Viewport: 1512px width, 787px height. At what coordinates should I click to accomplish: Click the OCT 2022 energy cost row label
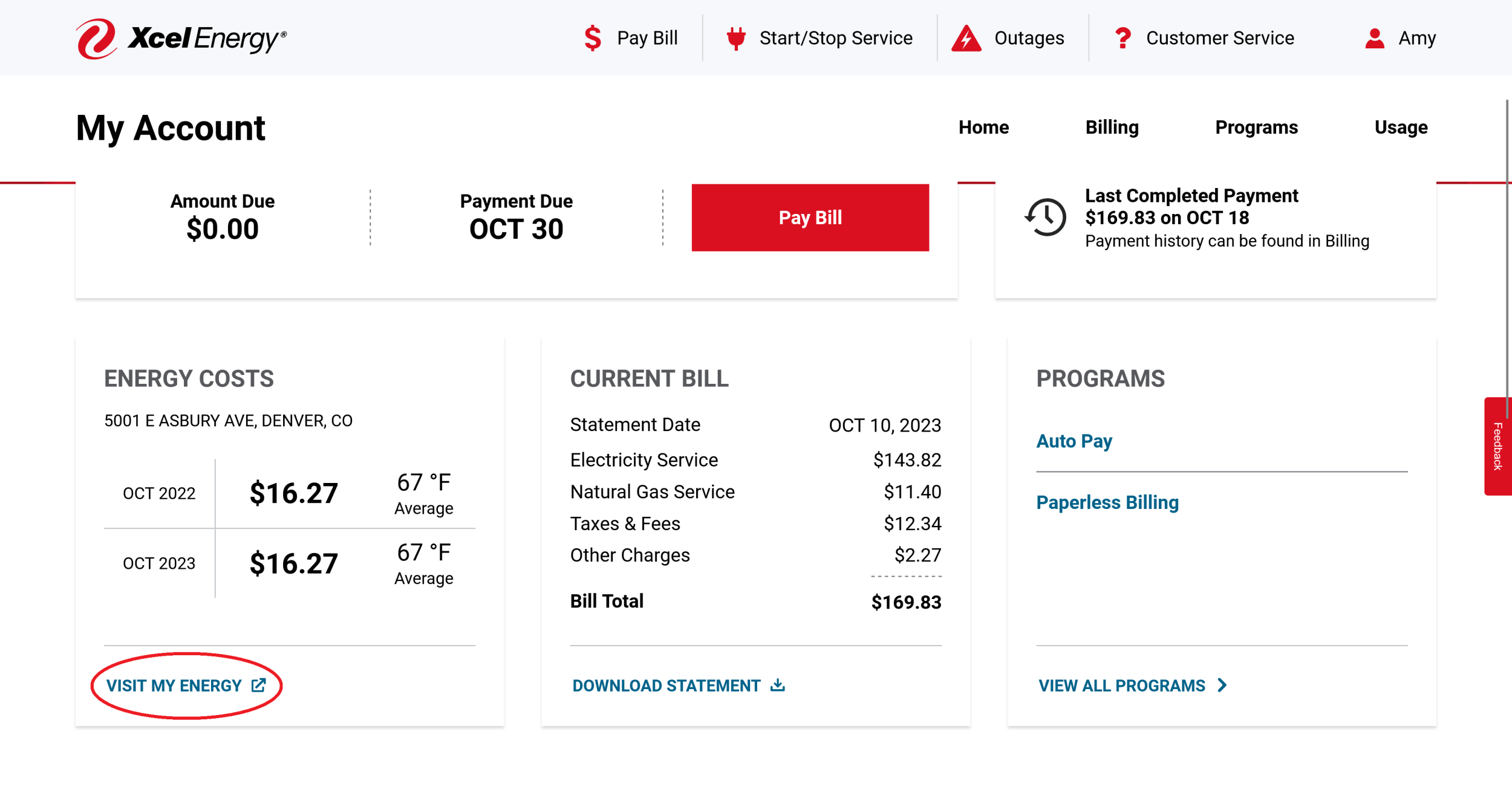point(159,494)
